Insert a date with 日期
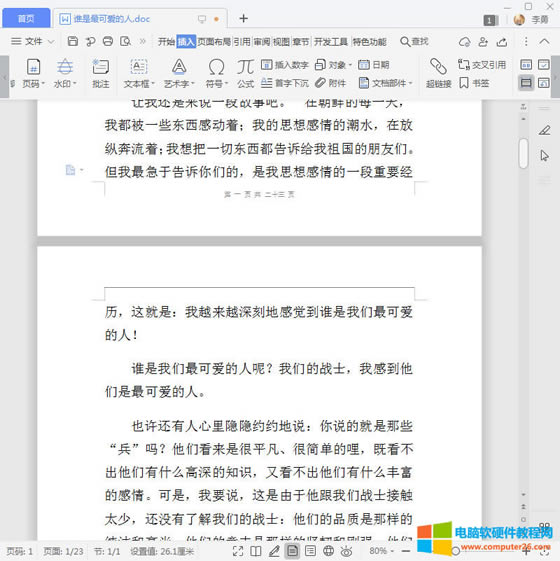 (374, 65)
